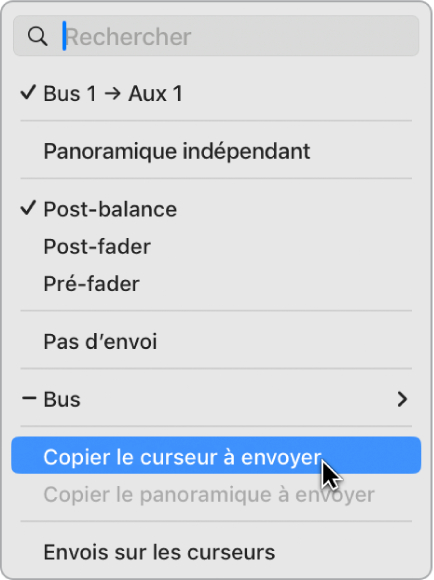The height and width of the screenshot is (580, 434).
Task: Toggle Panoramique indépendant option
Action: [216, 151]
